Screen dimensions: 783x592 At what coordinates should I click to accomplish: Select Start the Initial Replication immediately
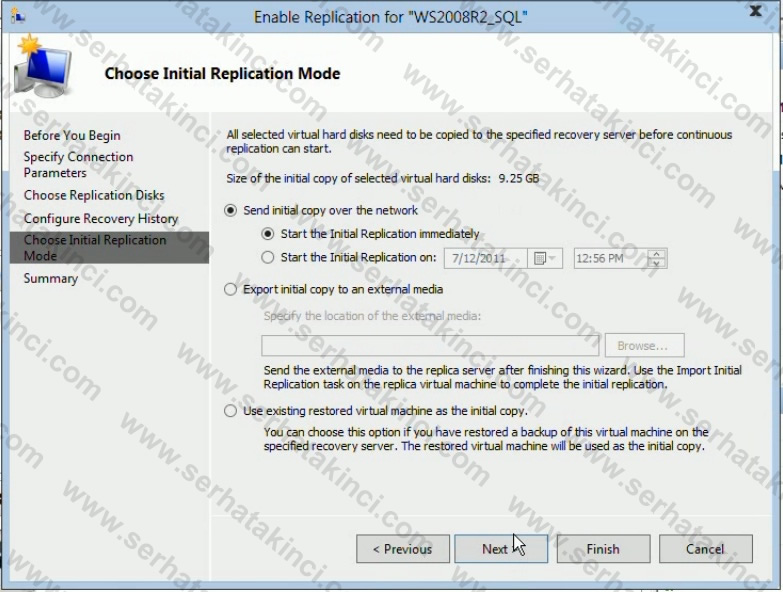[268, 234]
